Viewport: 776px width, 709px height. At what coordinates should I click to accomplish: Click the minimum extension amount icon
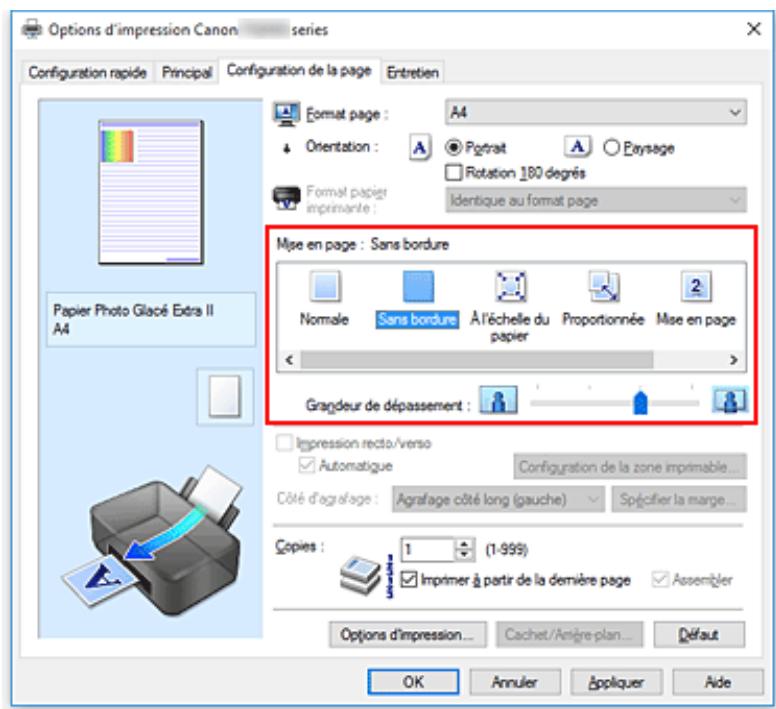coord(498,400)
